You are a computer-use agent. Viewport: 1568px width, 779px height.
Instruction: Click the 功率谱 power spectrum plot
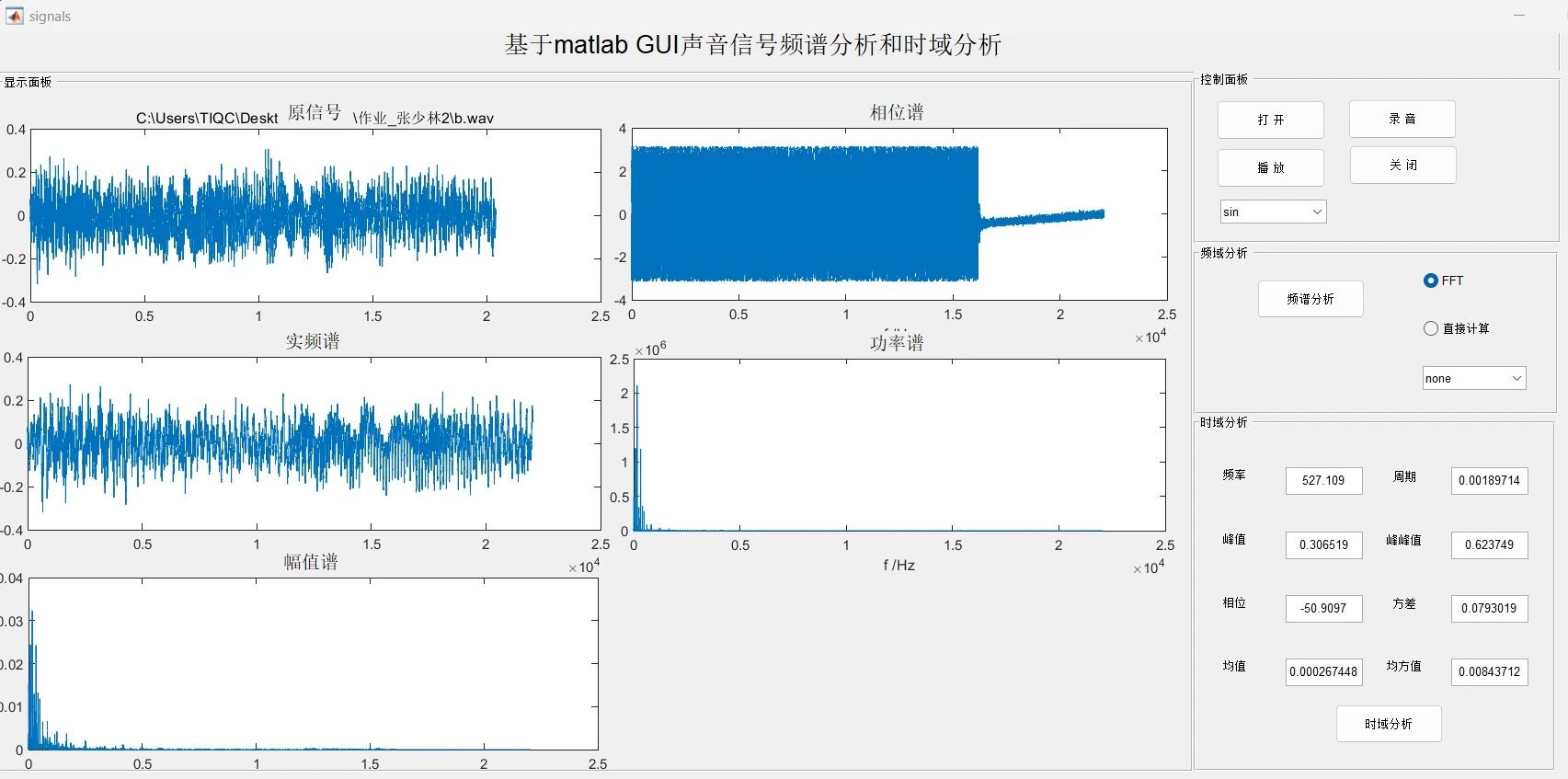[899, 445]
